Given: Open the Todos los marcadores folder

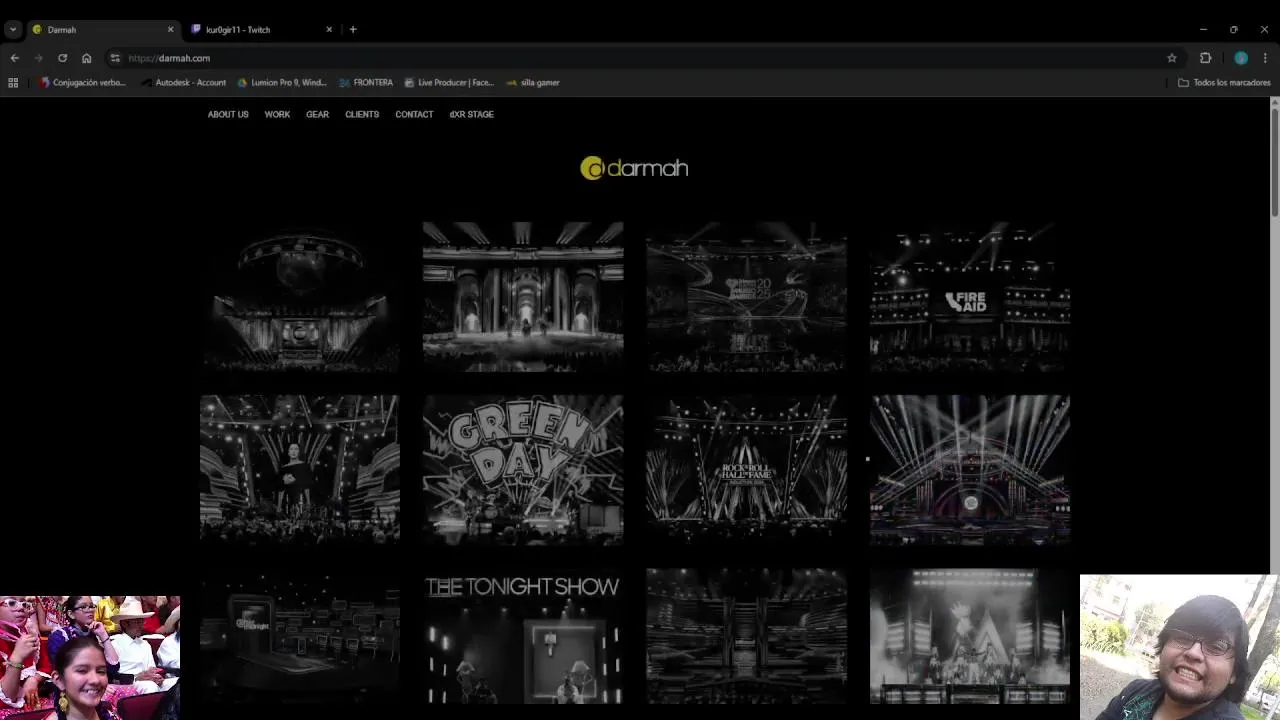Looking at the screenshot, I should (x=1224, y=83).
